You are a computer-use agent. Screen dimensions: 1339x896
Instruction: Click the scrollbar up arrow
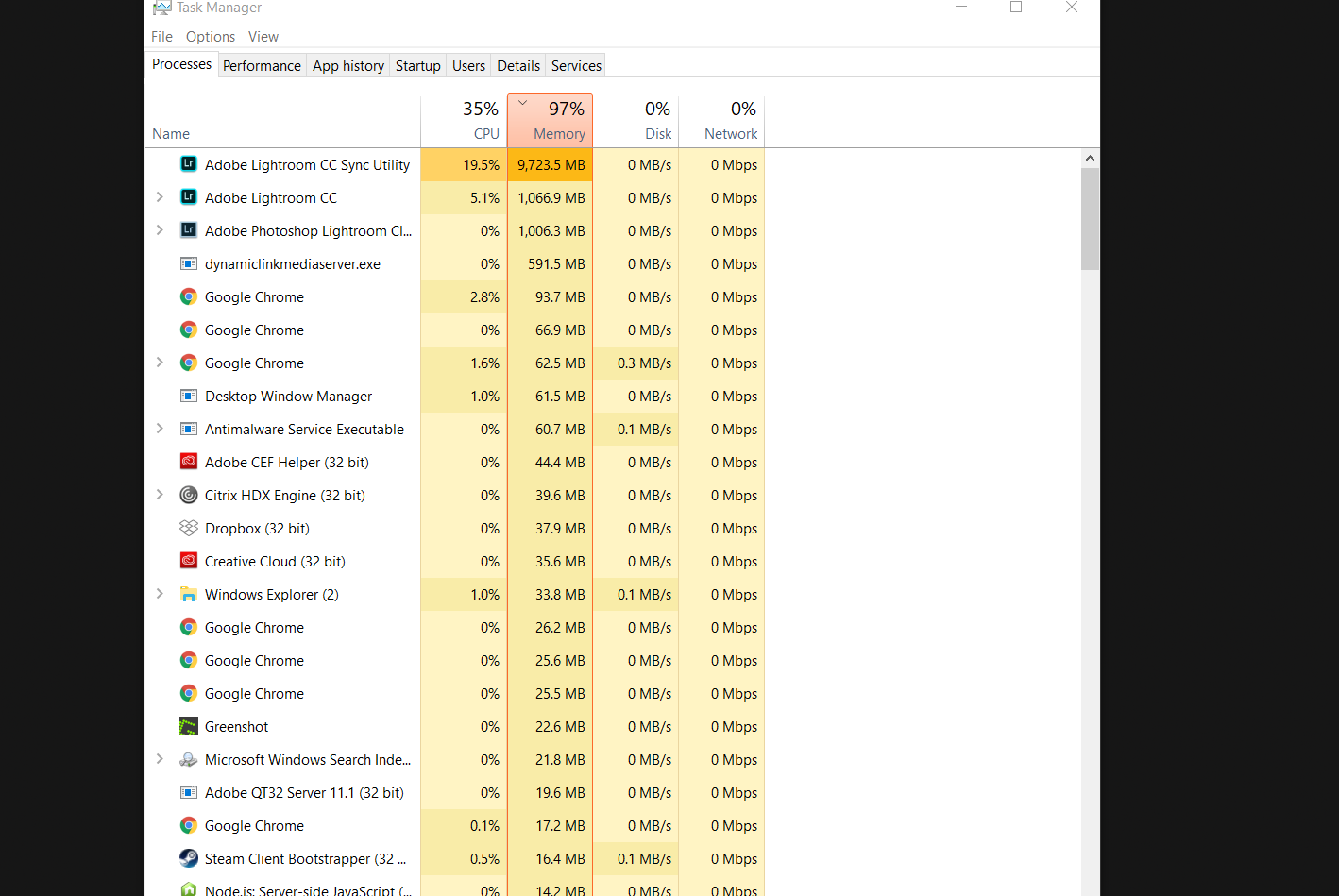click(x=1090, y=159)
